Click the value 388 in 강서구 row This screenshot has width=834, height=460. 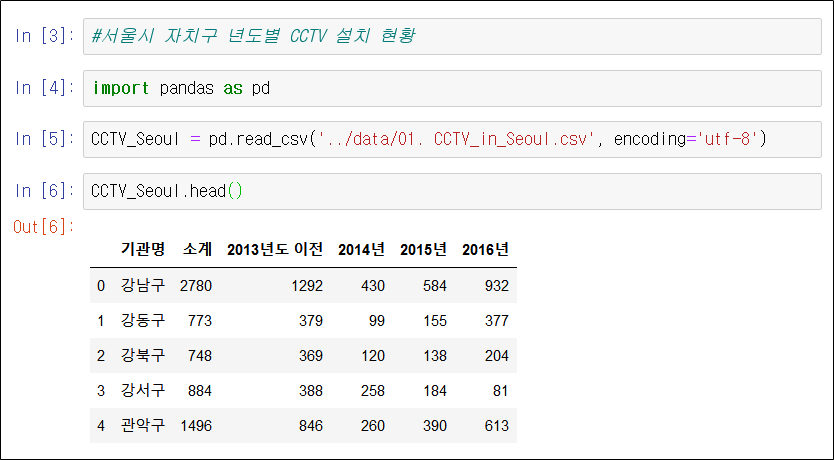[x=311, y=391]
